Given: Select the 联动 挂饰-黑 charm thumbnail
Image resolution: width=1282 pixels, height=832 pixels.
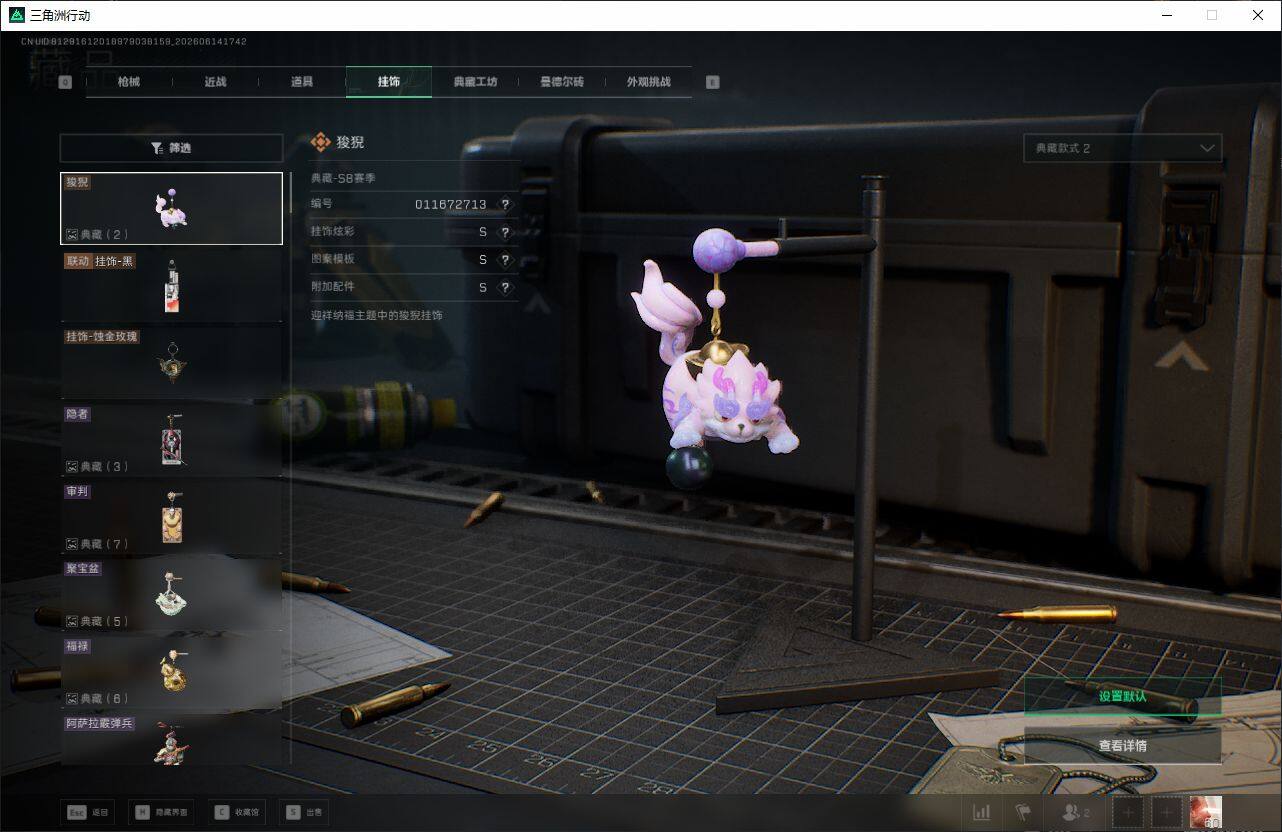Looking at the screenshot, I should pos(171,287).
